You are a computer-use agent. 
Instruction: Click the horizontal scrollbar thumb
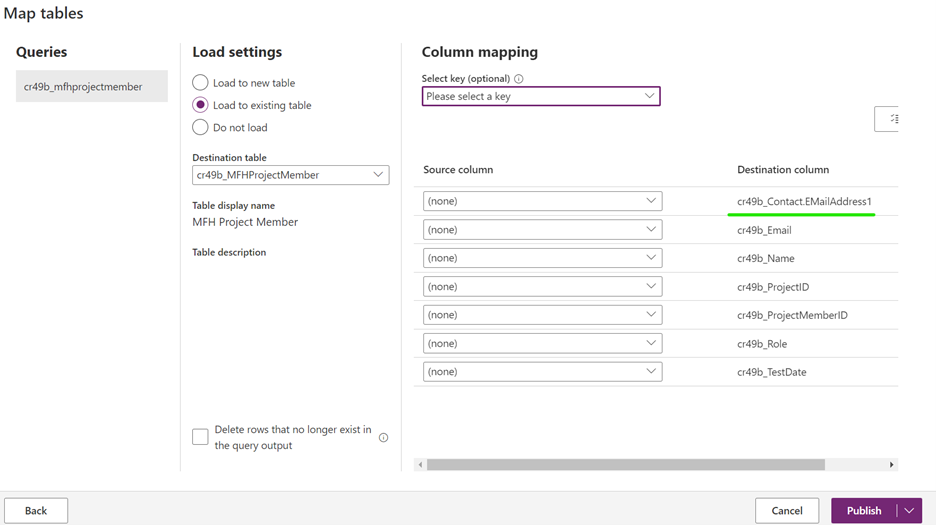pos(625,465)
